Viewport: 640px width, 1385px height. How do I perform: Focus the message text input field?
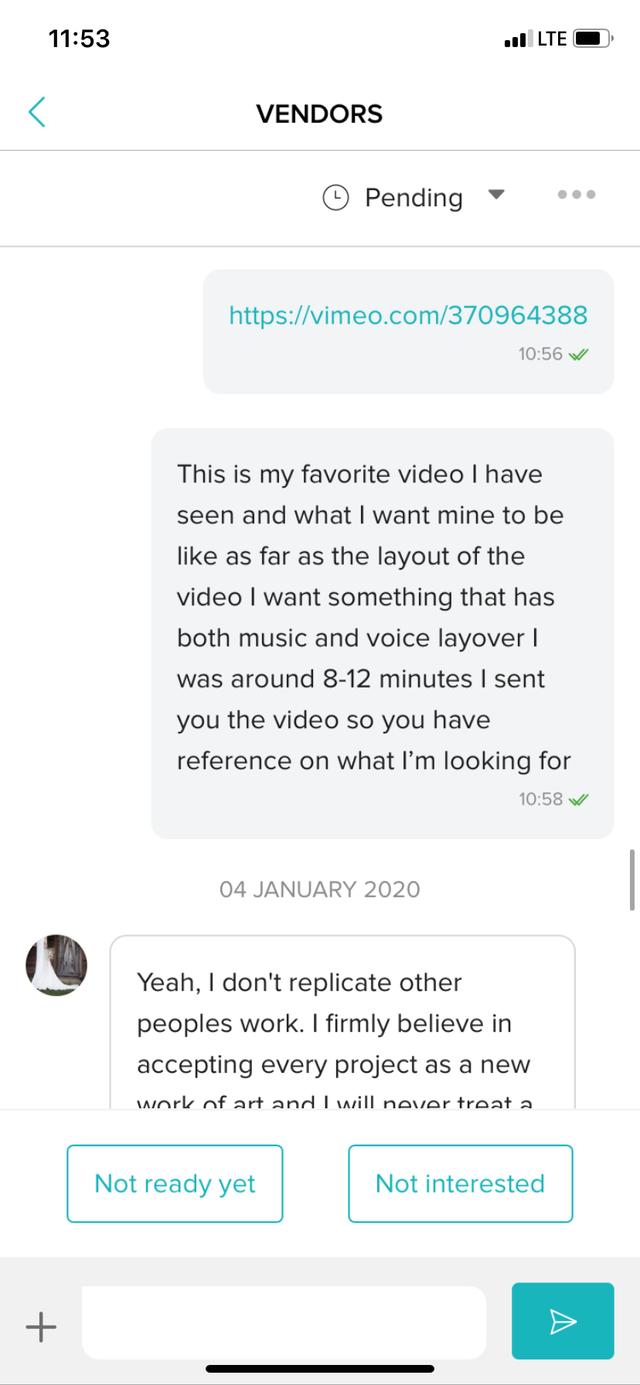(x=284, y=1322)
